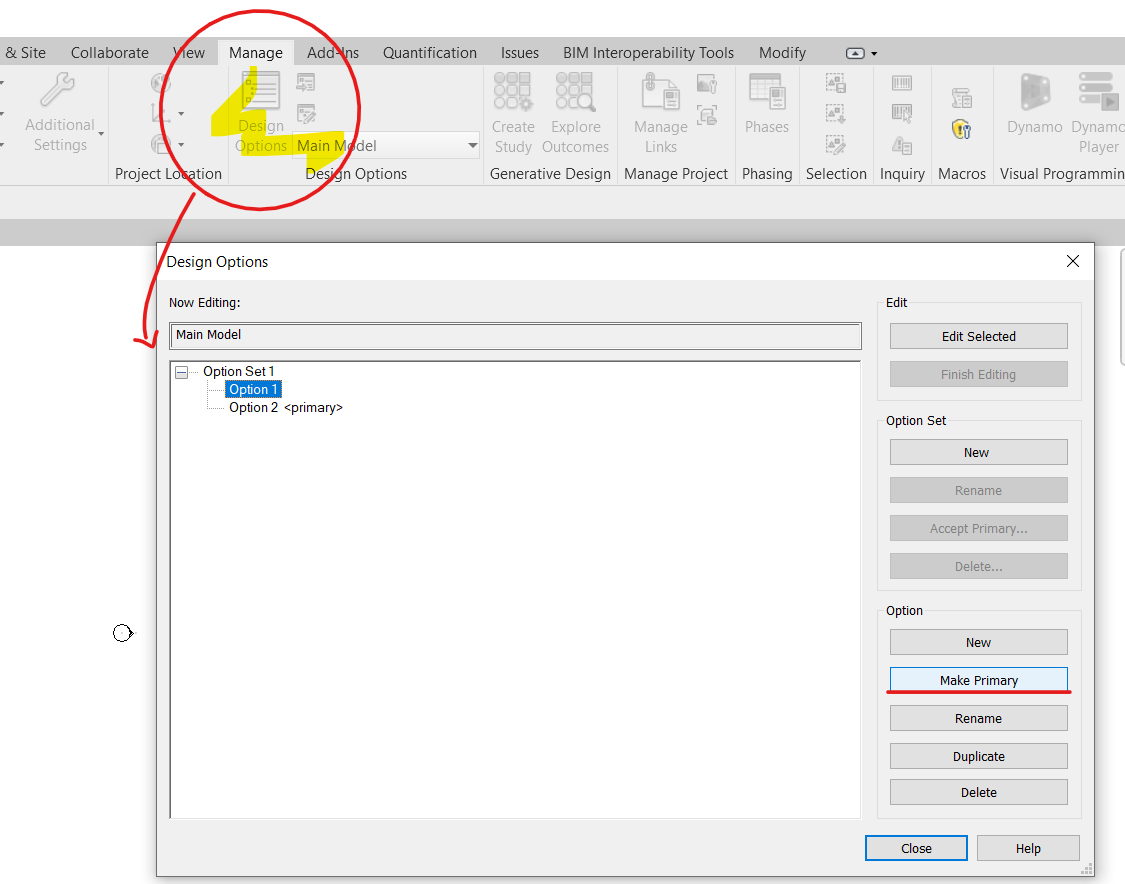Click the Edit selection icon in Selection panel
Screen dimensions: 1125x884
pos(836,145)
